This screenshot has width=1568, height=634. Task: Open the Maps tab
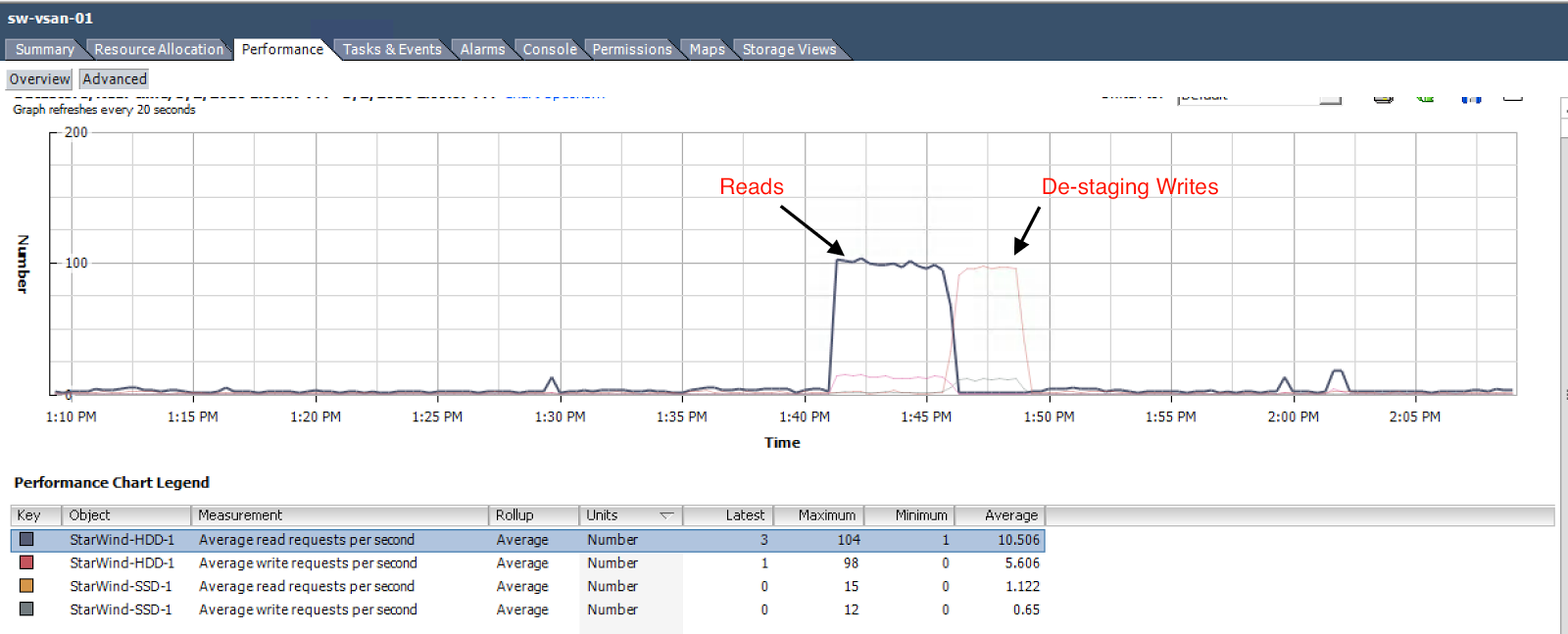click(707, 49)
